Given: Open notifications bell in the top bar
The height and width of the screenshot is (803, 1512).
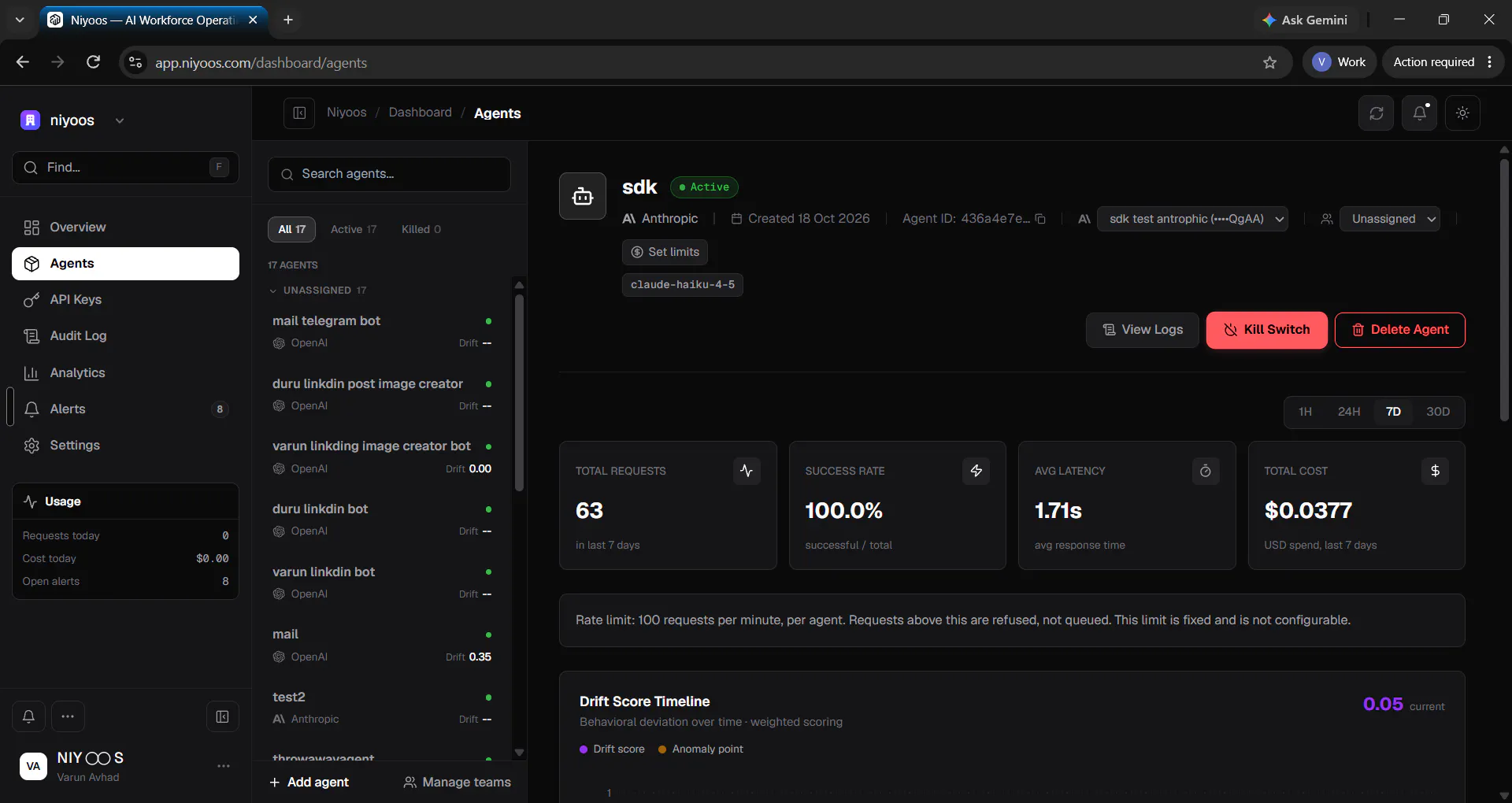Looking at the screenshot, I should (x=1419, y=113).
